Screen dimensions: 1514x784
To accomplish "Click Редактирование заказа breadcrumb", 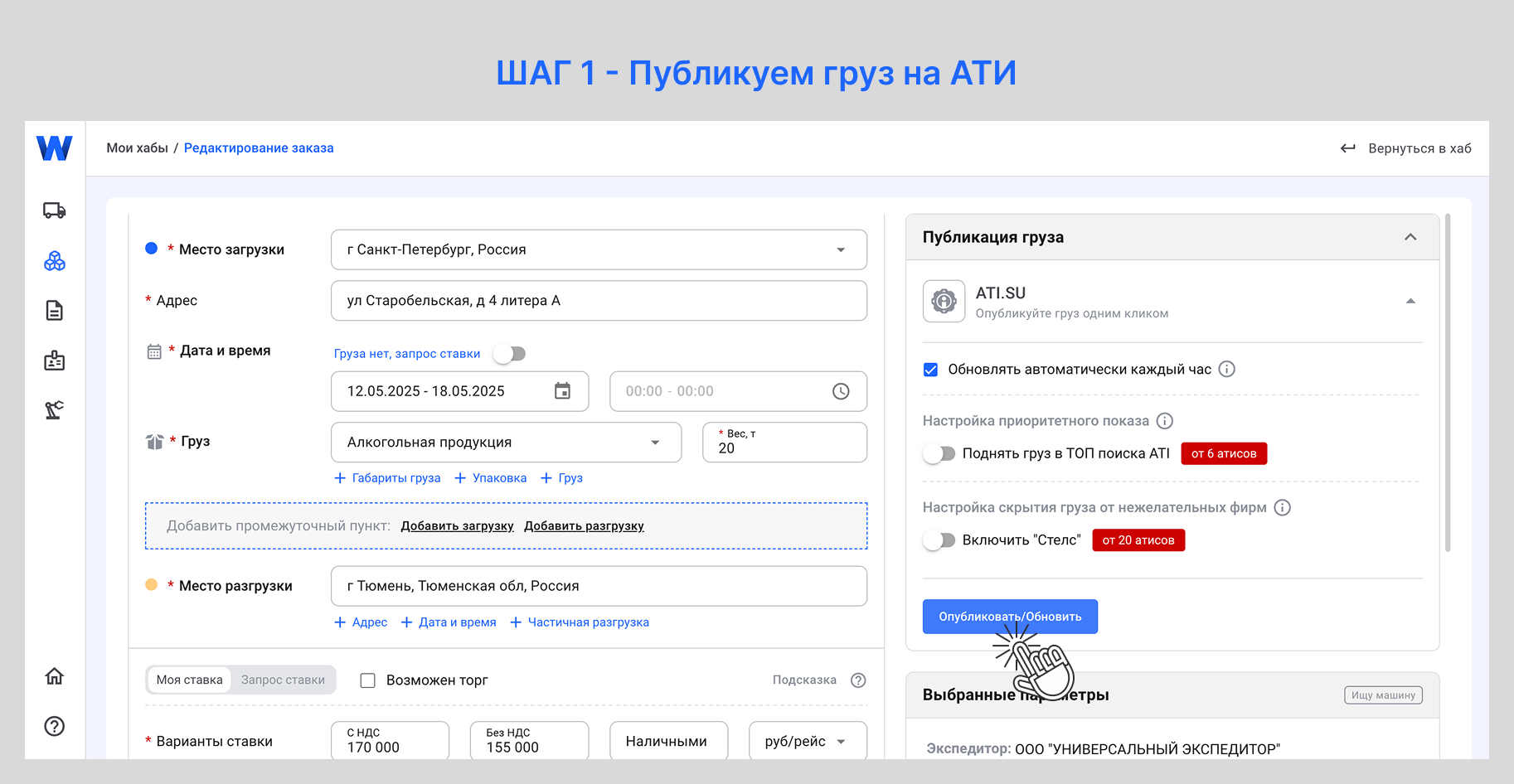I will (259, 148).
